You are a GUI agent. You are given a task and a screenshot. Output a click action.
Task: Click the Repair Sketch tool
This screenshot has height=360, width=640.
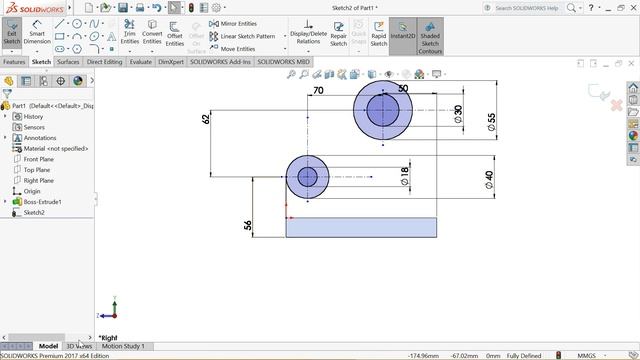(338, 33)
